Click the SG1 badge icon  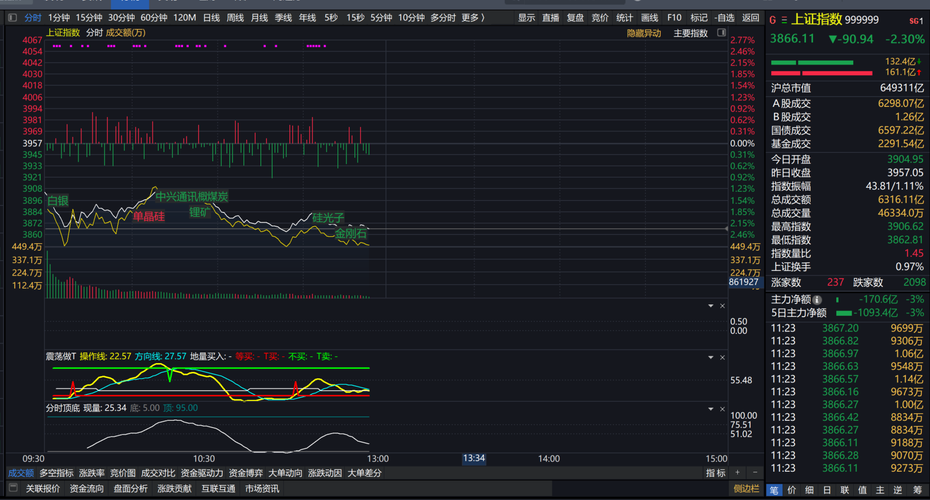(915, 21)
